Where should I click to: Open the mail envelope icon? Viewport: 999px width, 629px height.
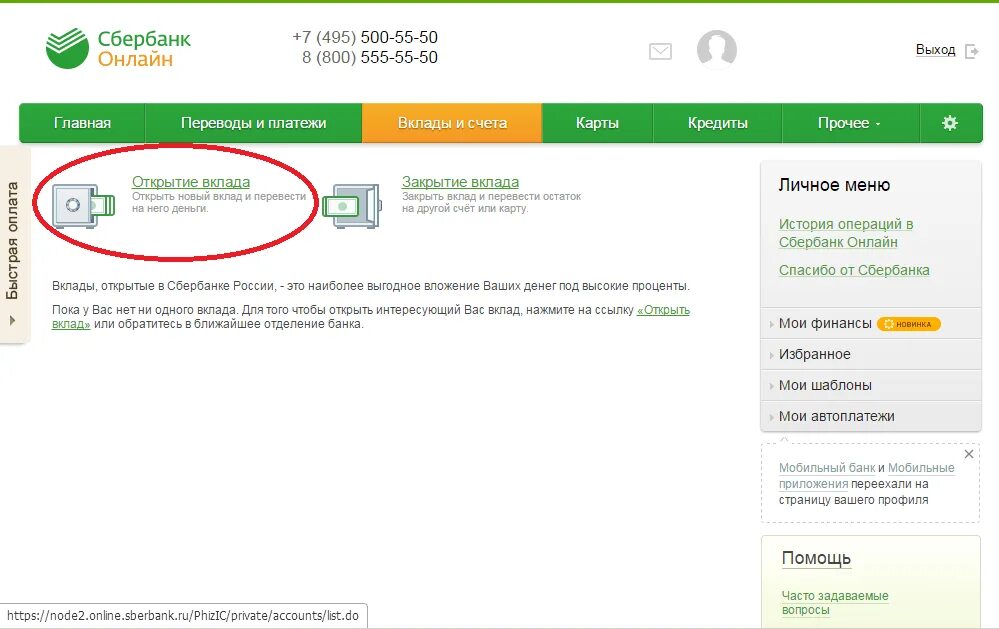(x=660, y=51)
